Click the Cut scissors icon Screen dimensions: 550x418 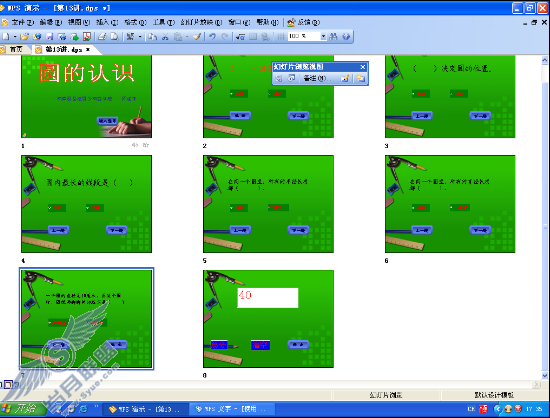pos(165,36)
